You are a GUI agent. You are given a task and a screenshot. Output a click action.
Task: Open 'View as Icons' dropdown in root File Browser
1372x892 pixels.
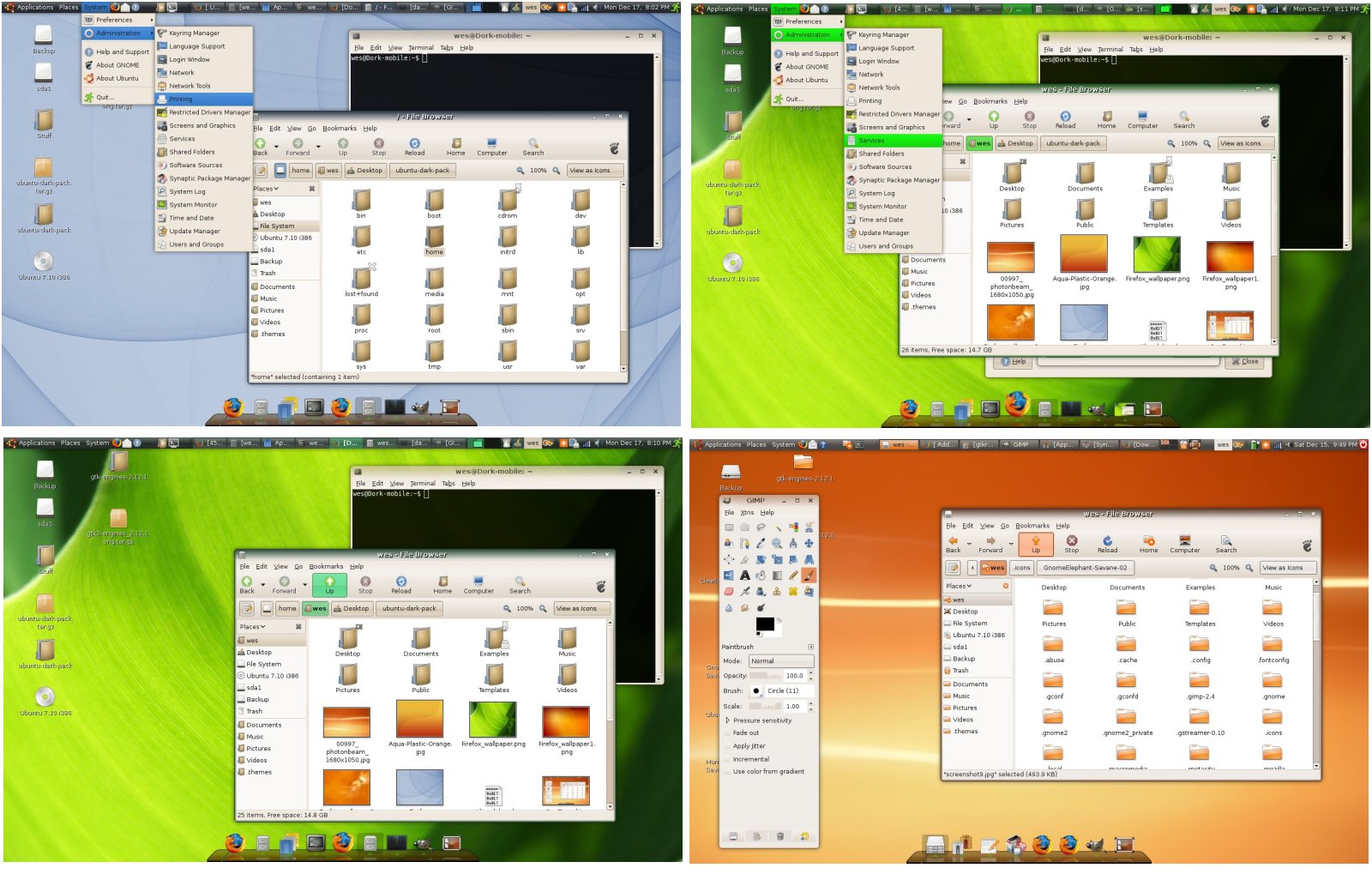pyautogui.click(x=594, y=171)
